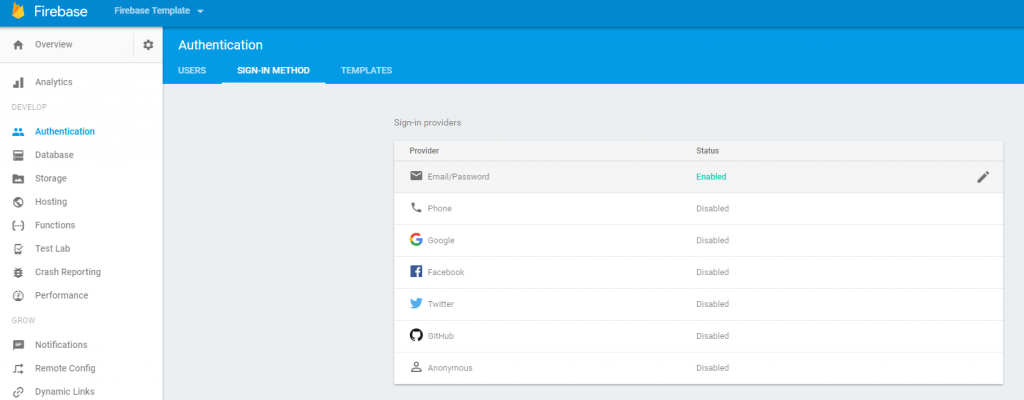This screenshot has height=400, width=1024.
Task: Open Test Lab from the sidebar
Action: coord(52,249)
